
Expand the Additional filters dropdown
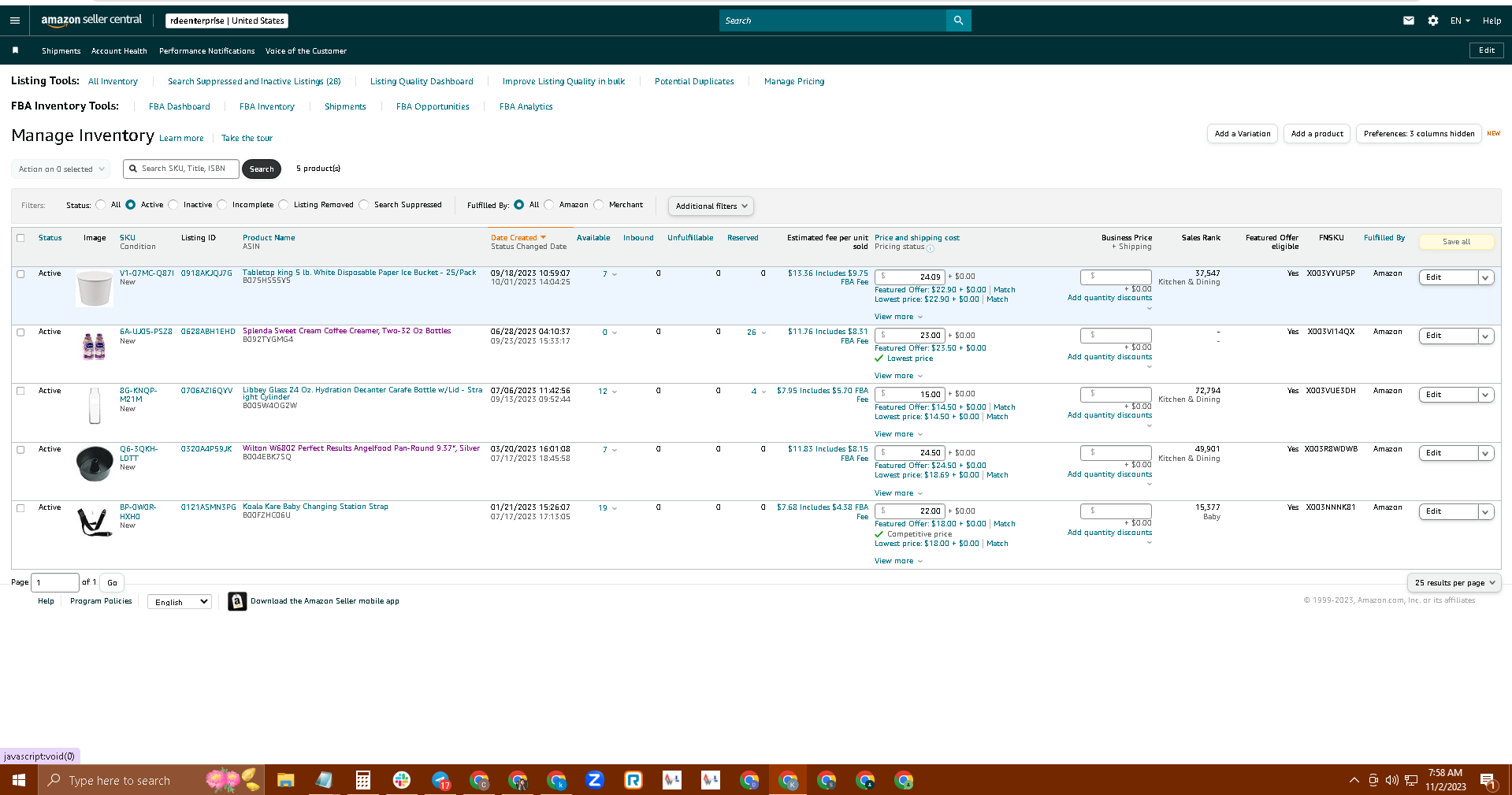711,206
